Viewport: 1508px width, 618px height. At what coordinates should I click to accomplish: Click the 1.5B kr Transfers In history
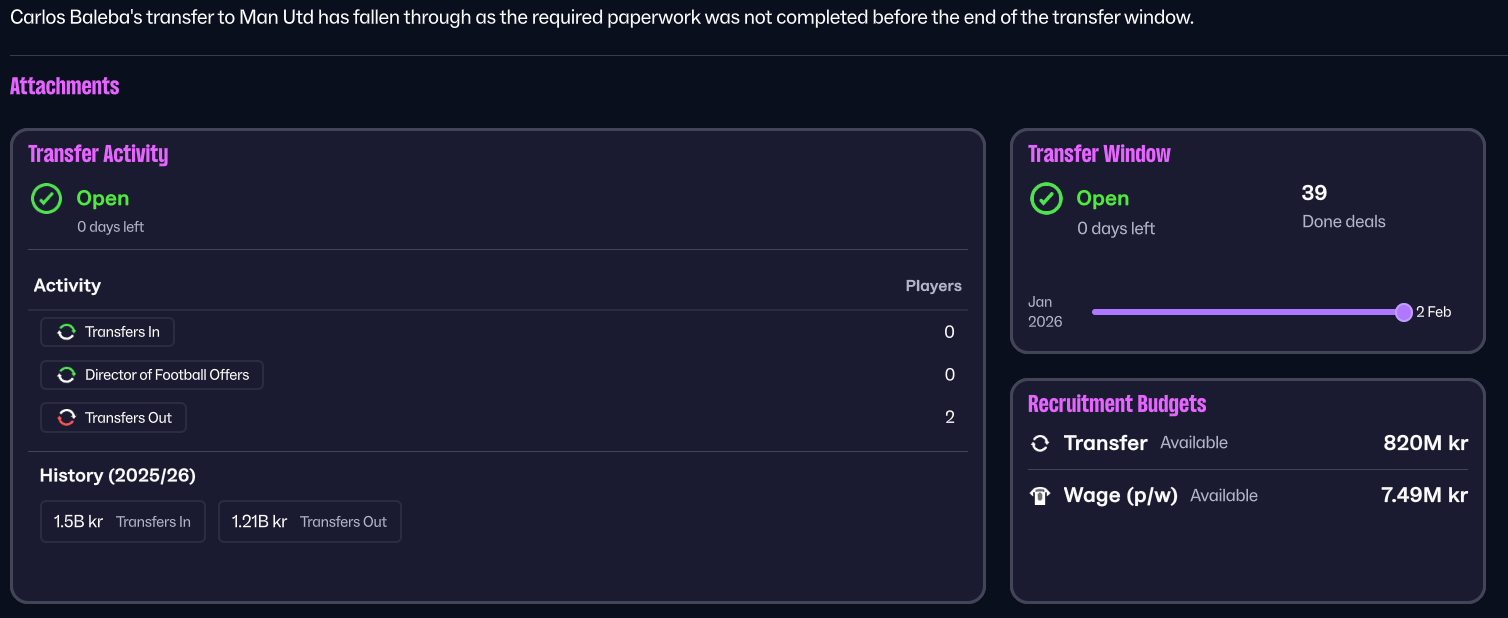[122, 522]
